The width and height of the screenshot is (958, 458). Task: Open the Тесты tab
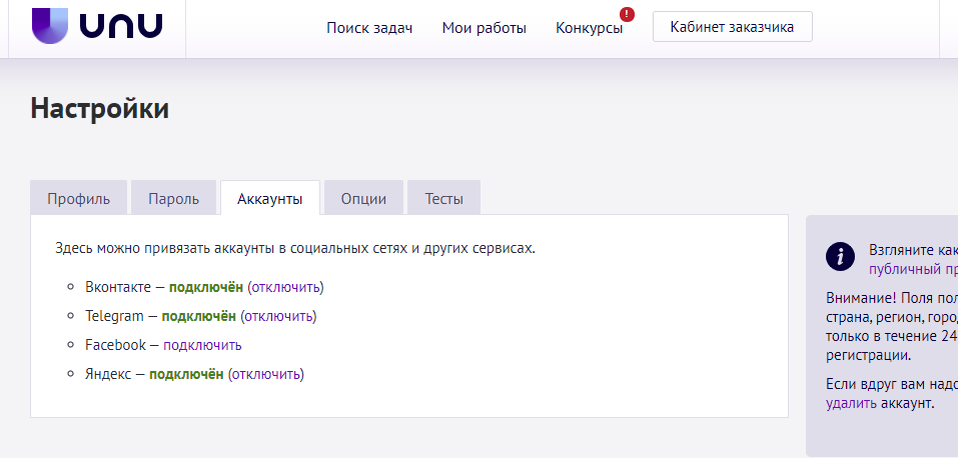click(444, 198)
